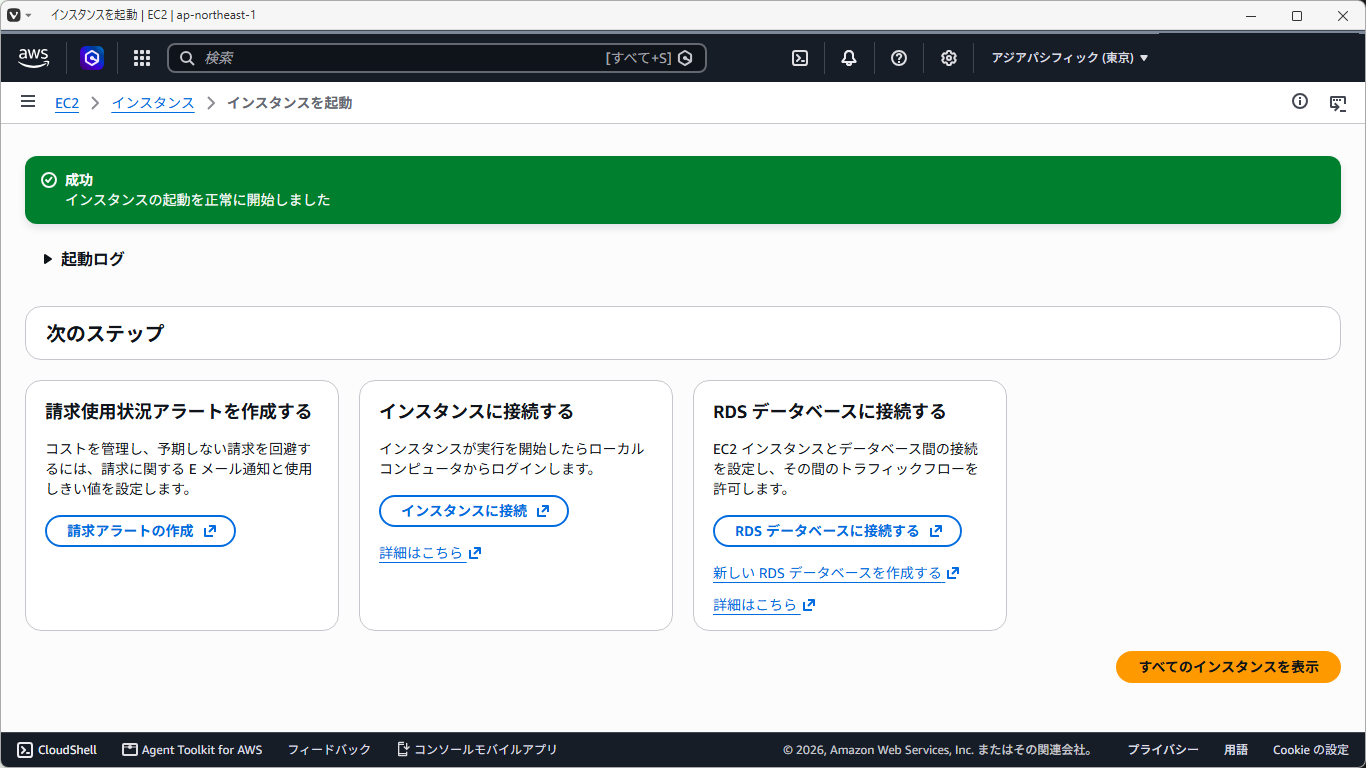Click フィードバック in the footer
1366x768 pixels.
point(329,750)
